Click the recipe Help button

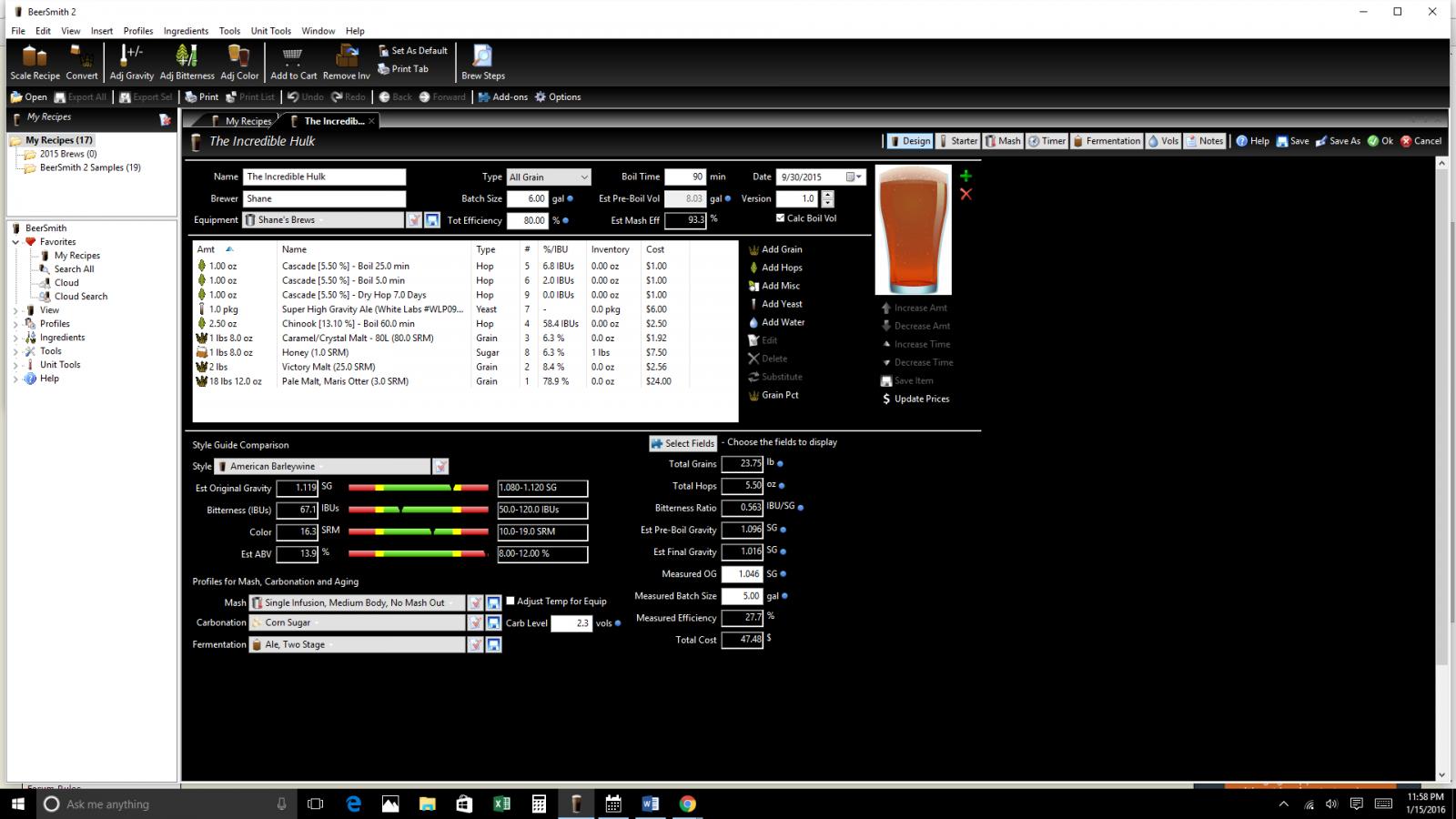pos(1252,141)
